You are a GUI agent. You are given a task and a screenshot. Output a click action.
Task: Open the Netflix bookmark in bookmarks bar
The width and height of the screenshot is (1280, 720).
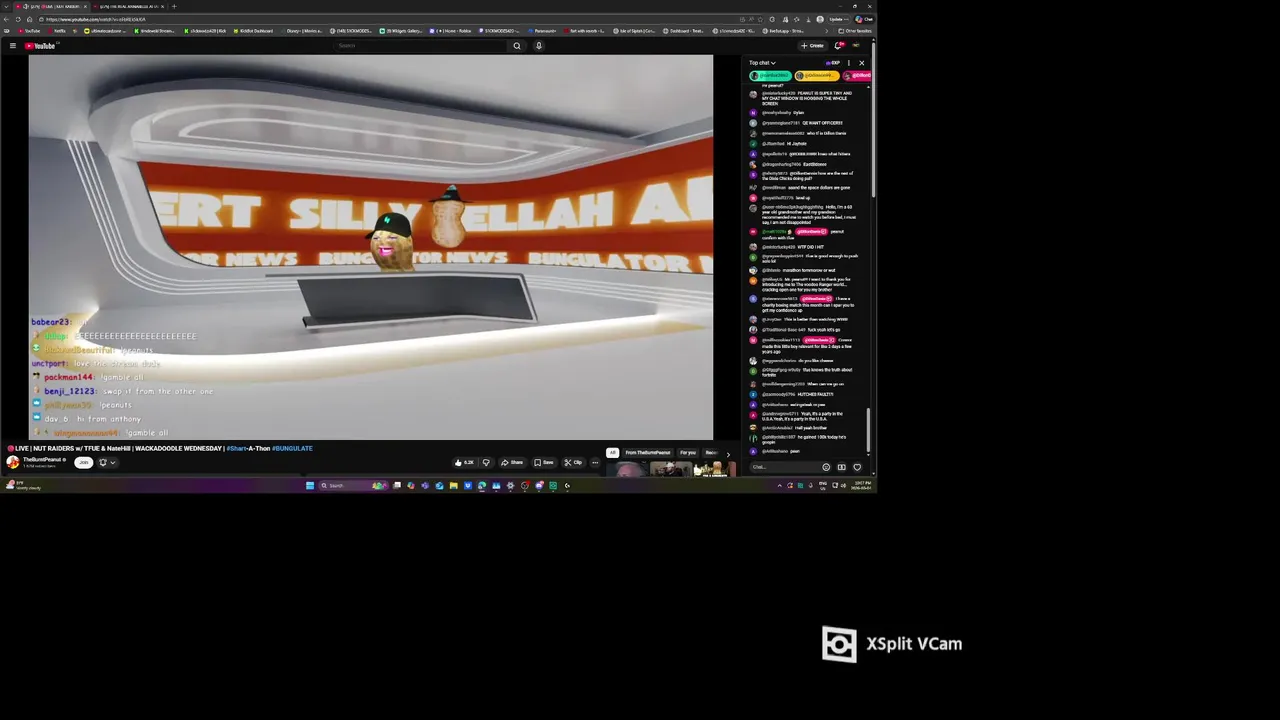tap(57, 31)
